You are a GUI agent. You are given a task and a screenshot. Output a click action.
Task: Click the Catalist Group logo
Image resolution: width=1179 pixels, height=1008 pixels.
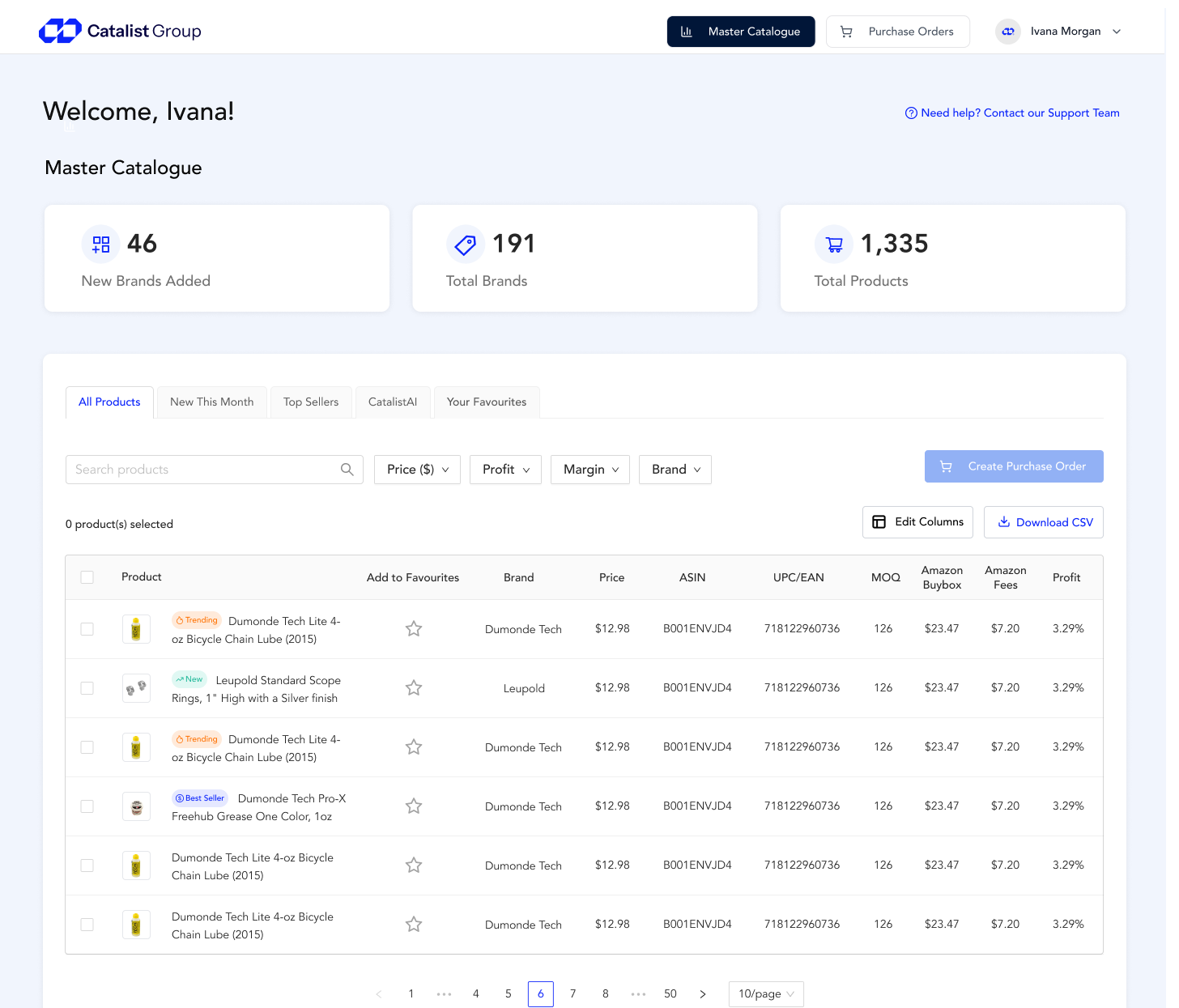click(x=120, y=31)
